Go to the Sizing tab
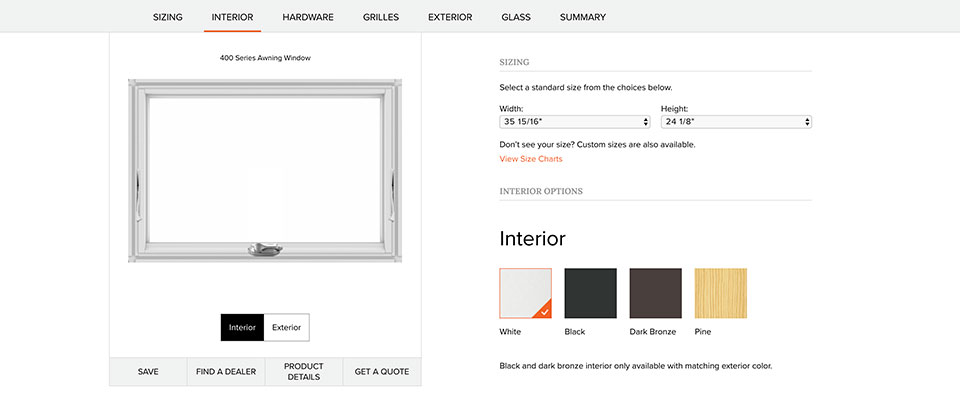 [168, 17]
